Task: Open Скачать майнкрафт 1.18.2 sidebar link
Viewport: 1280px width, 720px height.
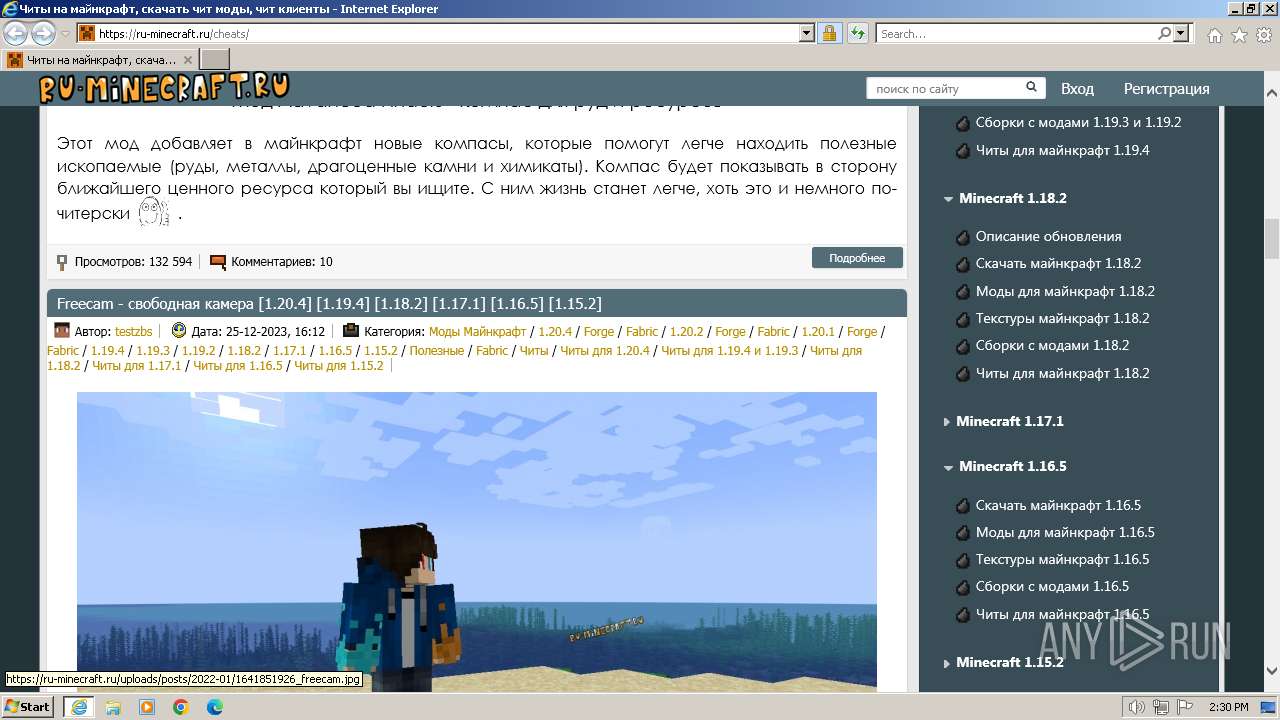Action: click(1058, 263)
